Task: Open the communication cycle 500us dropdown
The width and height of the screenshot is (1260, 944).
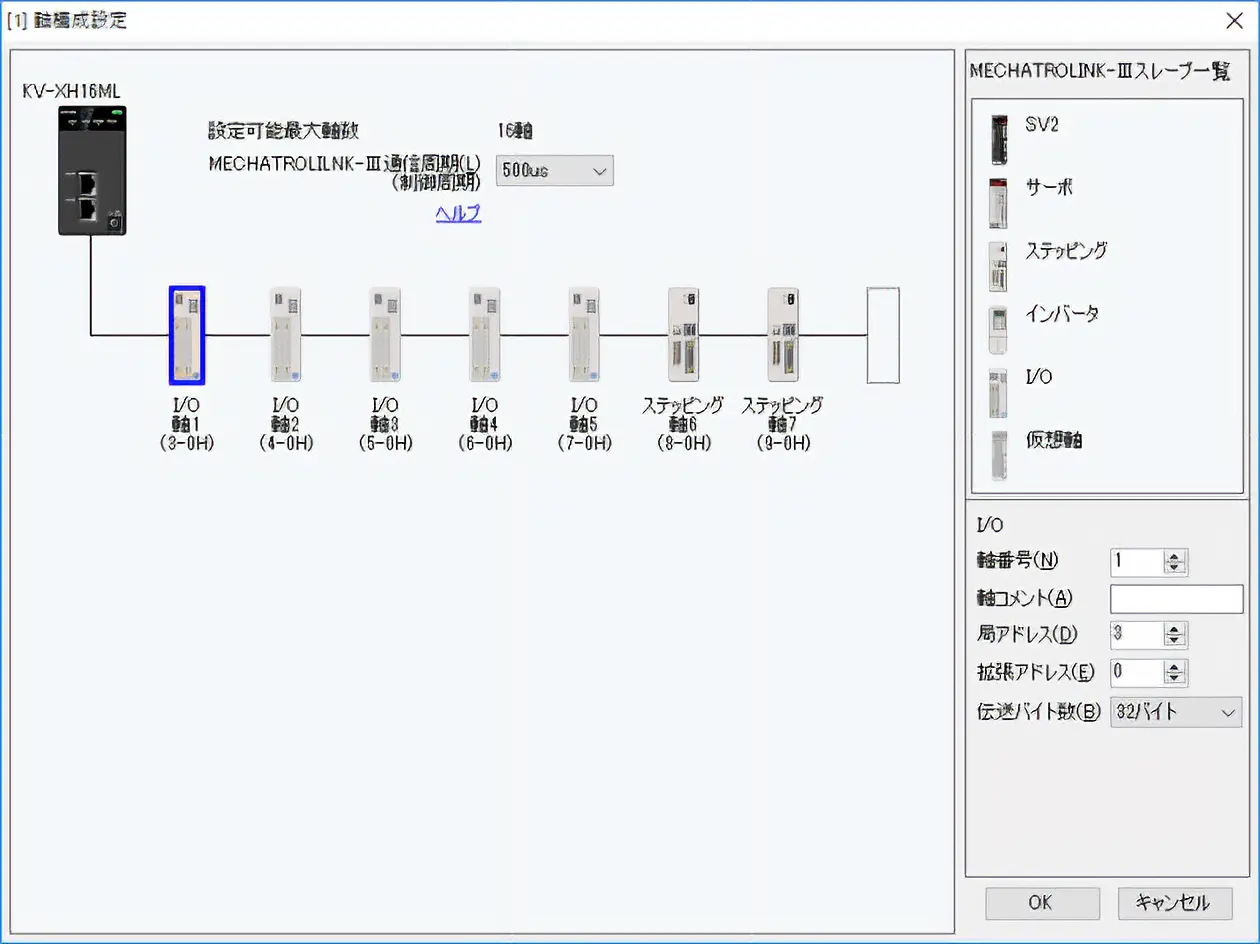Action: pos(555,171)
